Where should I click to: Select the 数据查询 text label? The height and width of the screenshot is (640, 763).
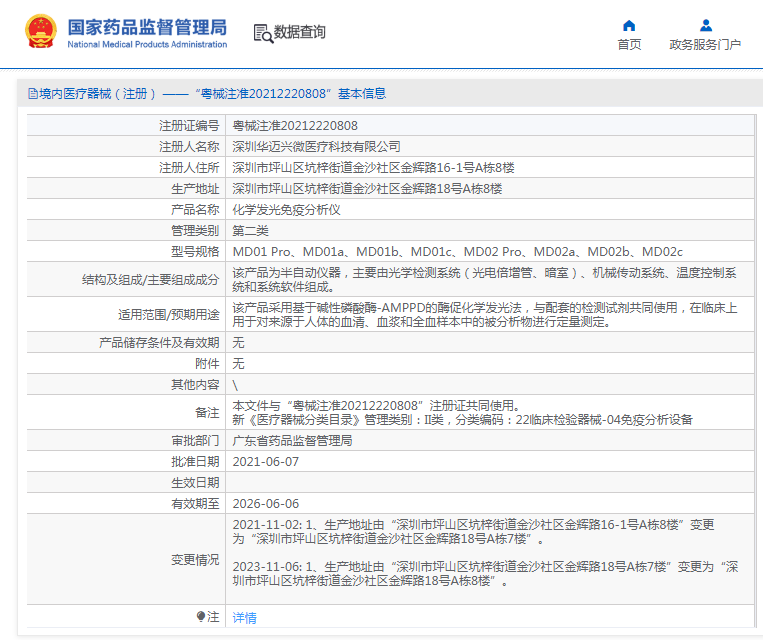coord(300,33)
